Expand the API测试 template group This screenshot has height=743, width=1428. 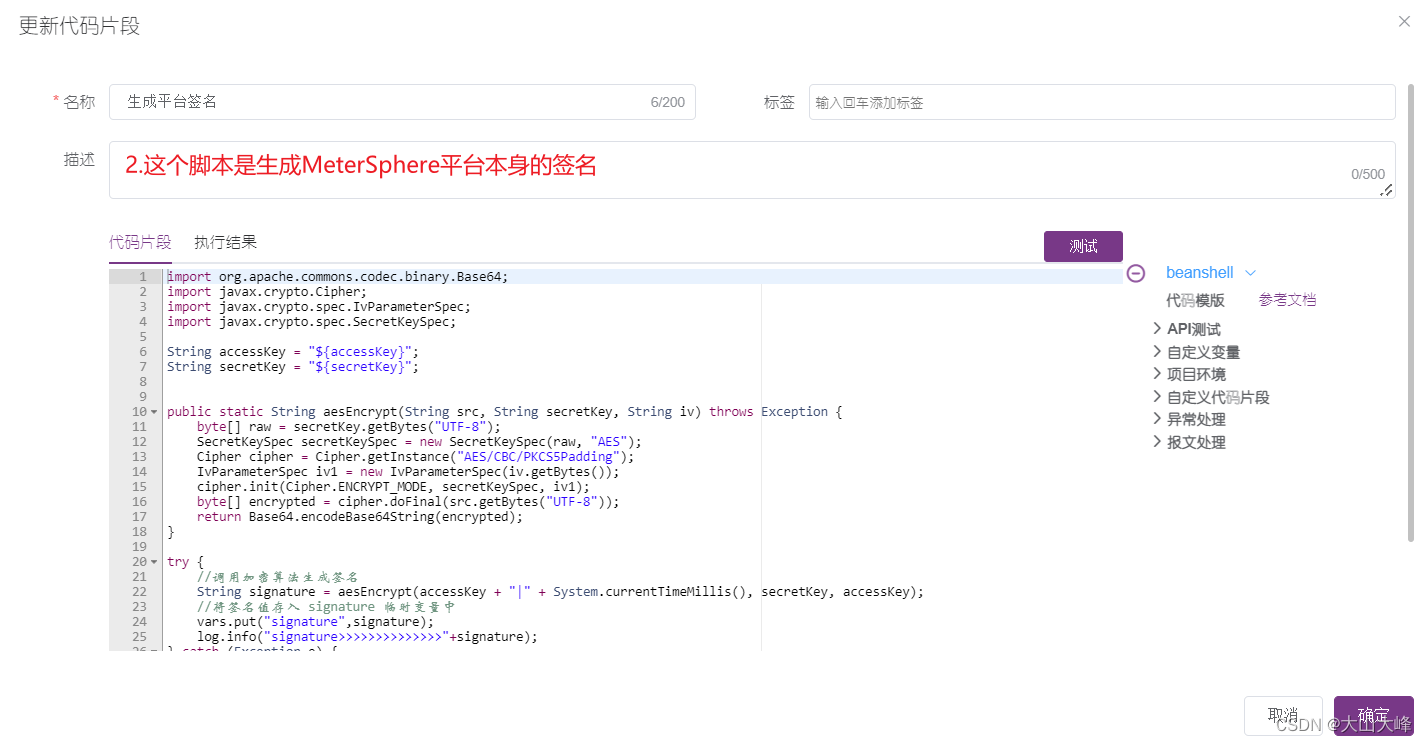[1187, 329]
